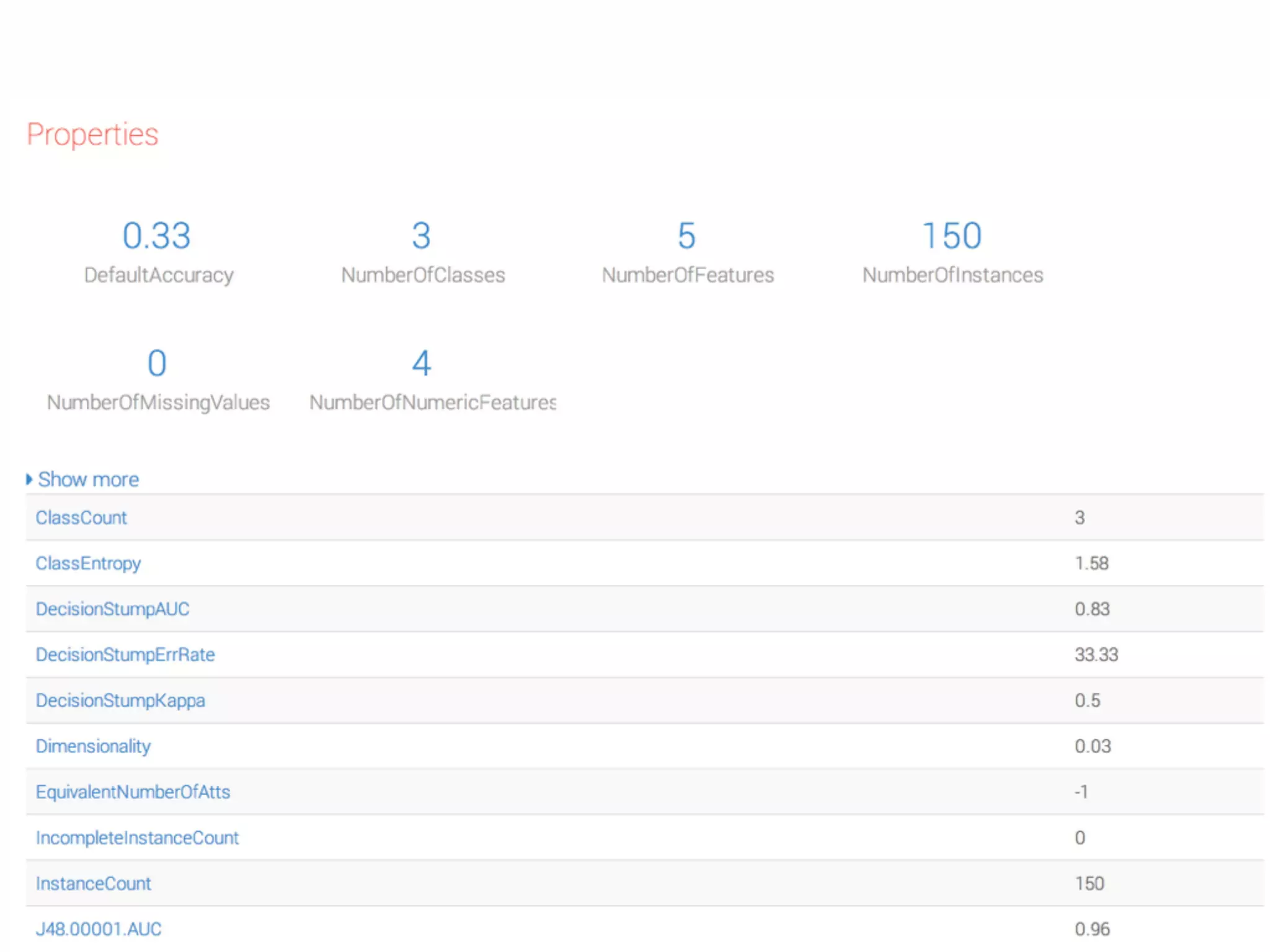Open the ClassEntropy property link
The width and height of the screenshot is (1270, 952).
(x=88, y=563)
